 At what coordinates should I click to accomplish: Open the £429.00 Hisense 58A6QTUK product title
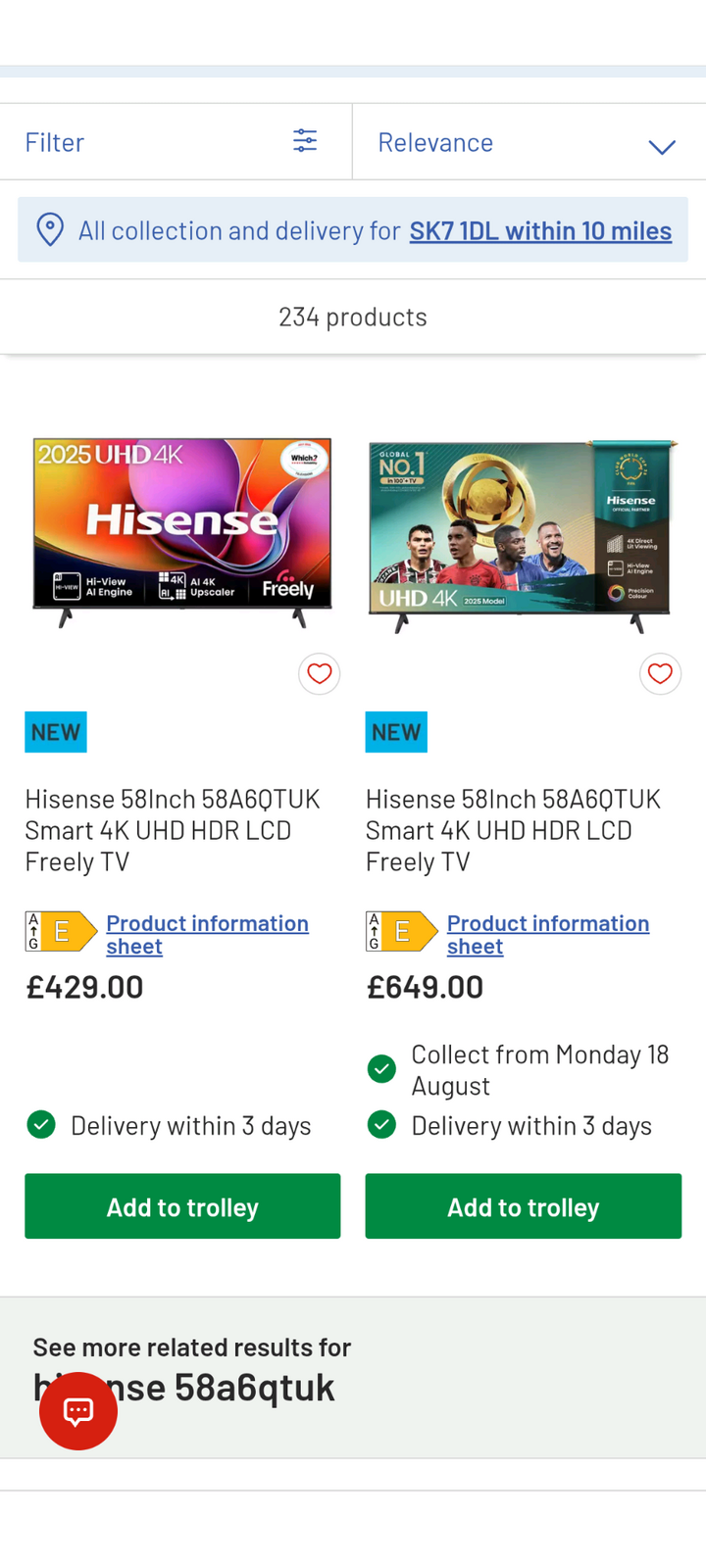tap(173, 830)
